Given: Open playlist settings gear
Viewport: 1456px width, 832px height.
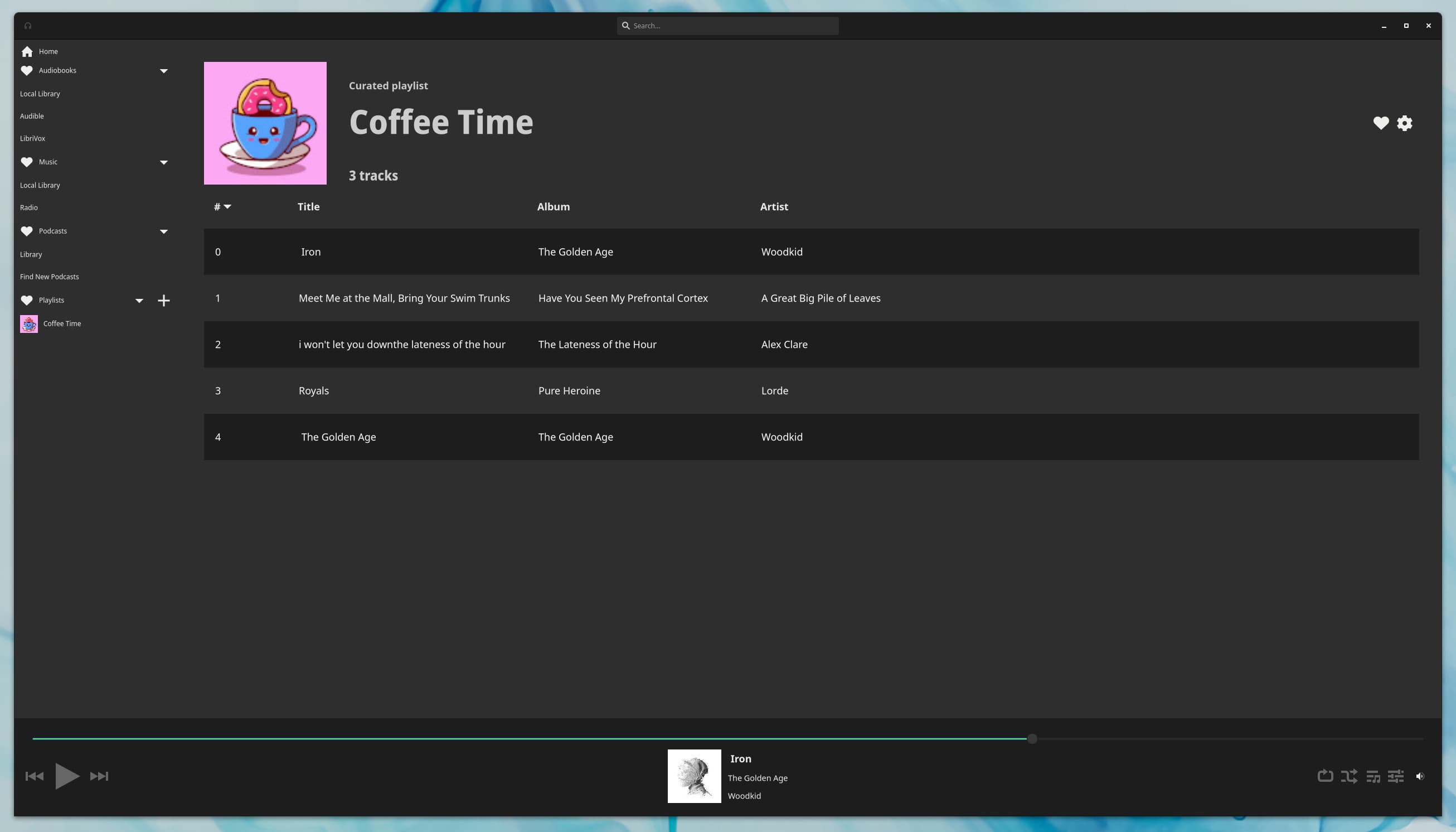Looking at the screenshot, I should (1405, 123).
